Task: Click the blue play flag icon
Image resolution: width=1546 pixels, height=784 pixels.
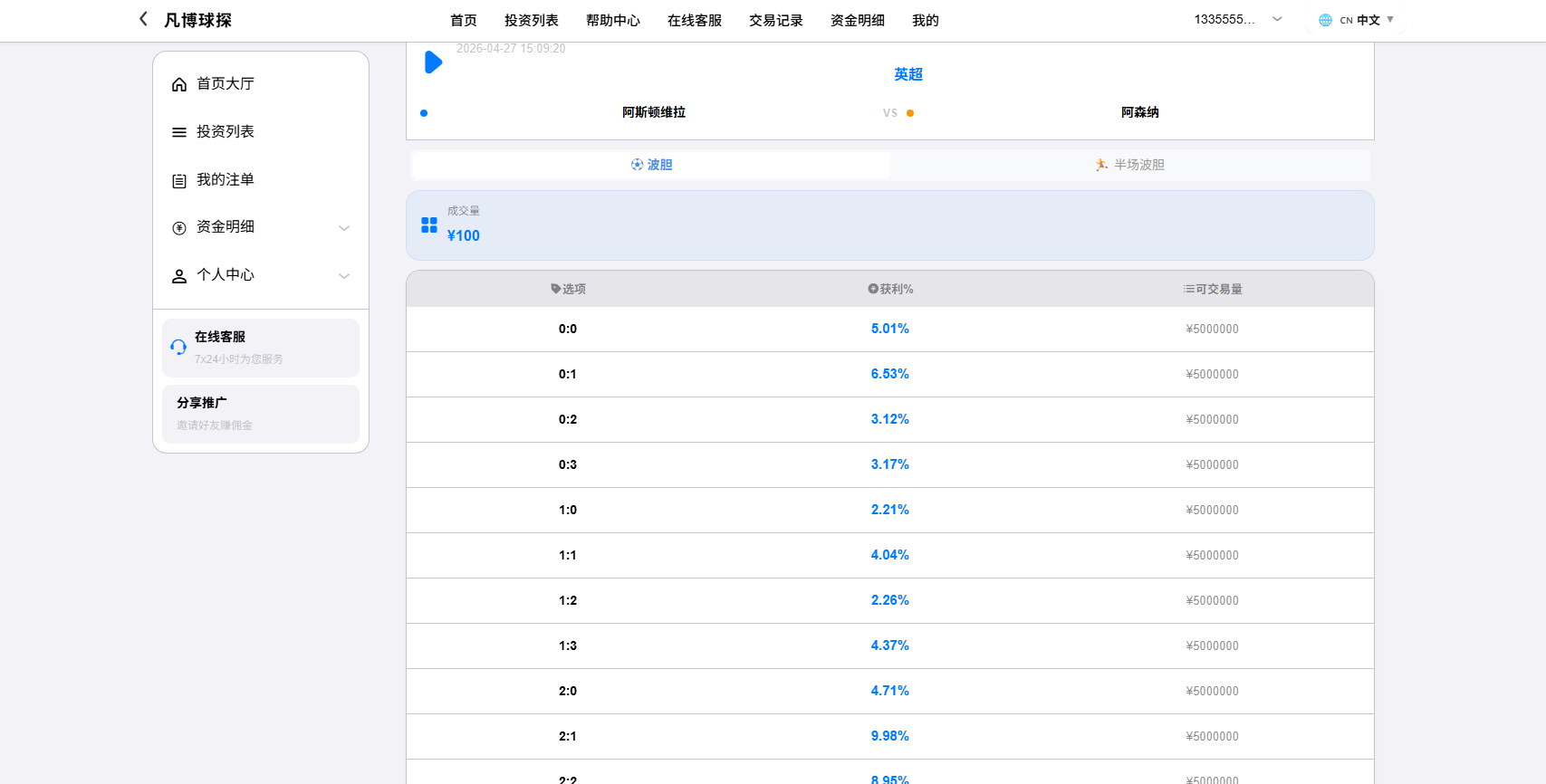Action: [x=433, y=62]
